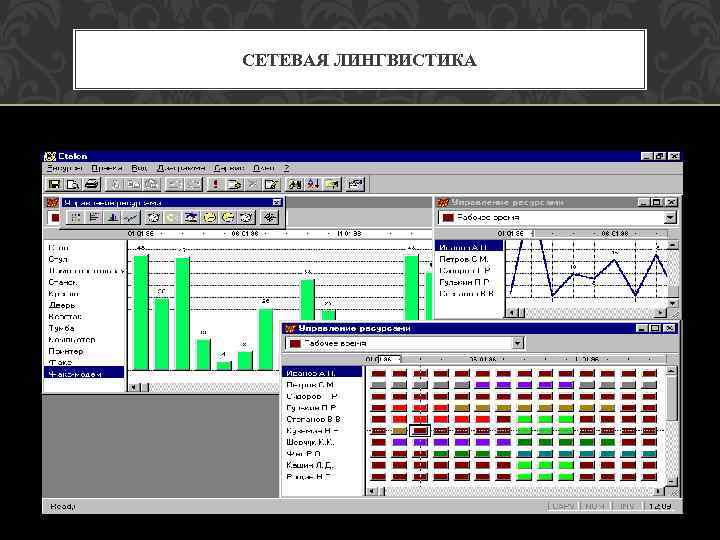This screenshot has height=540, width=720.
Task: Click the binoculars Find icon
Action: [x=294, y=185]
